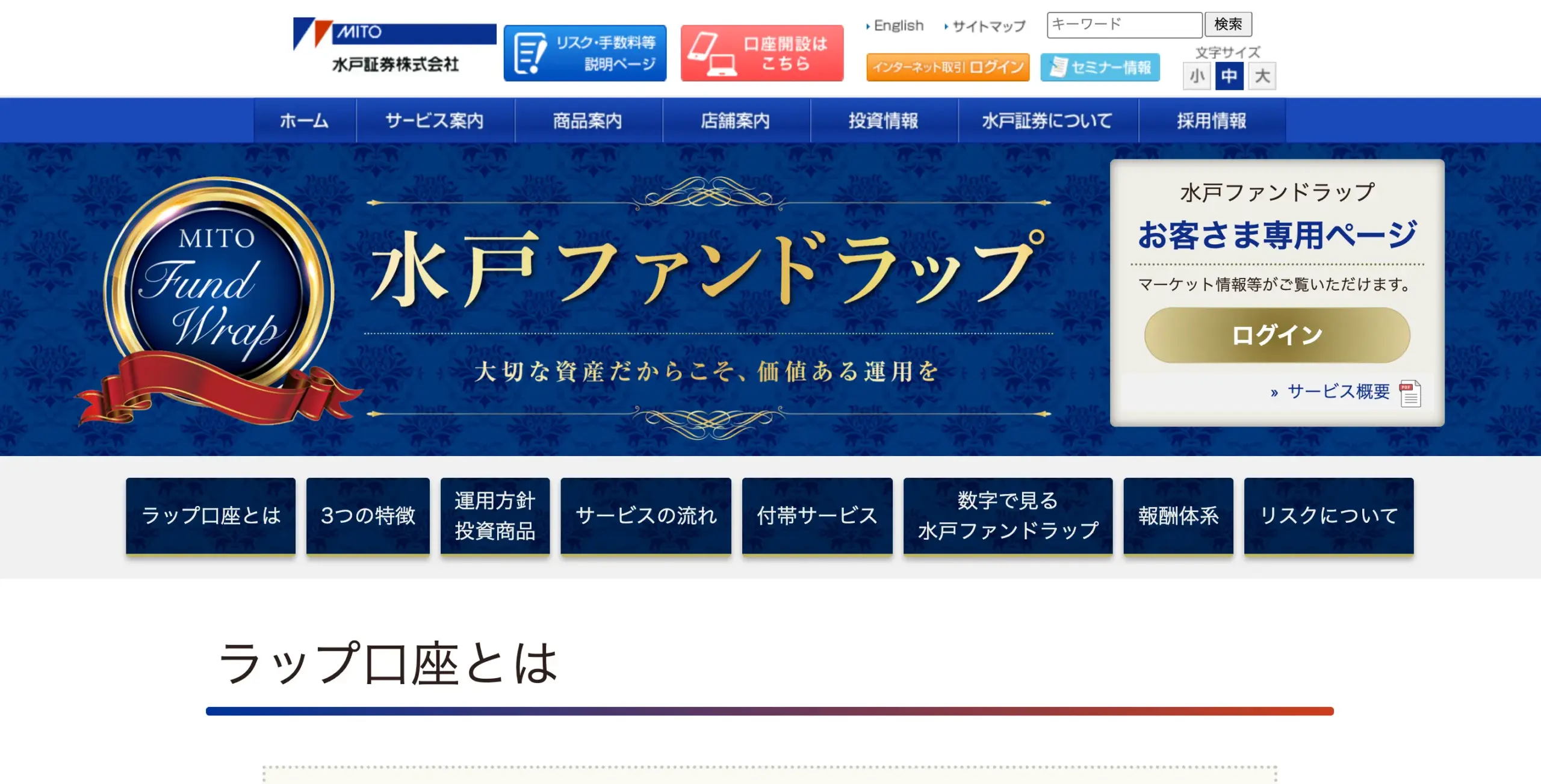This screenshot has height=784, width=1541.
Task: Click the customer-only page heading (お客さま専用ページ)
Action: pos(1277,235)
